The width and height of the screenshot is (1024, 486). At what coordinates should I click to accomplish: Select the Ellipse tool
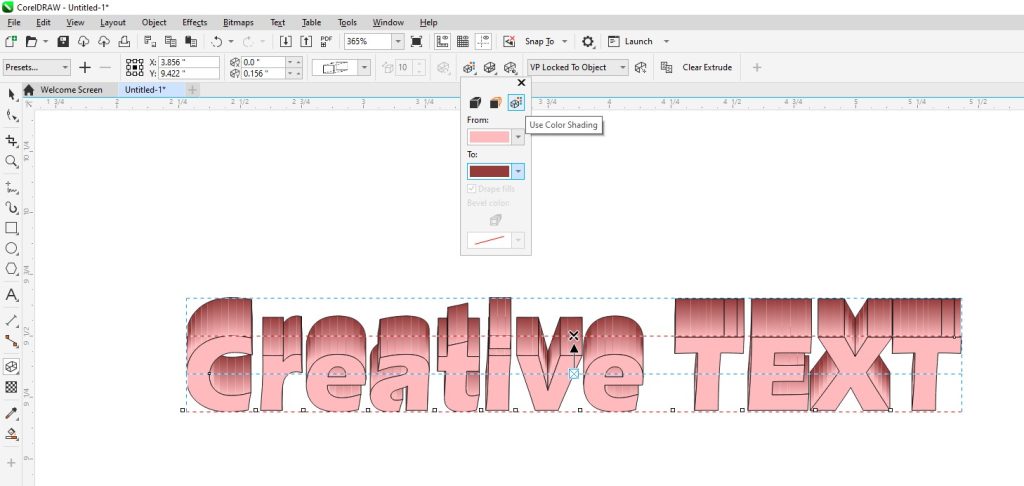pos(11,248)
